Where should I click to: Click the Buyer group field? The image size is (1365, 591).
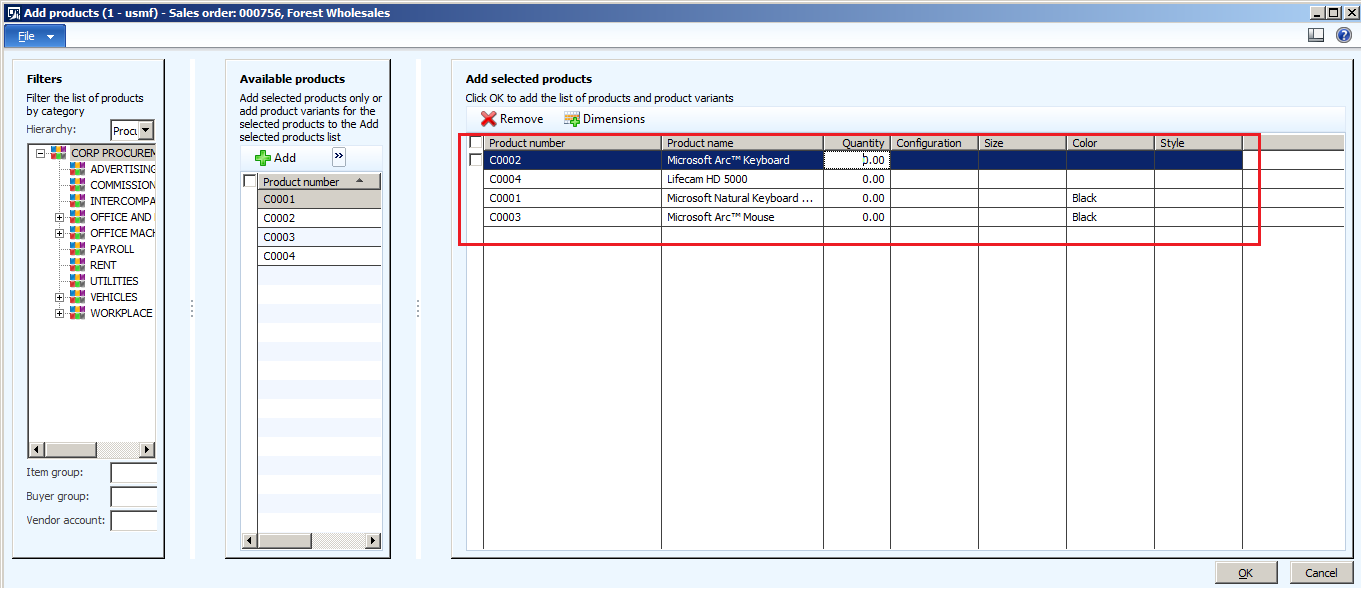[x=134, y=497]
